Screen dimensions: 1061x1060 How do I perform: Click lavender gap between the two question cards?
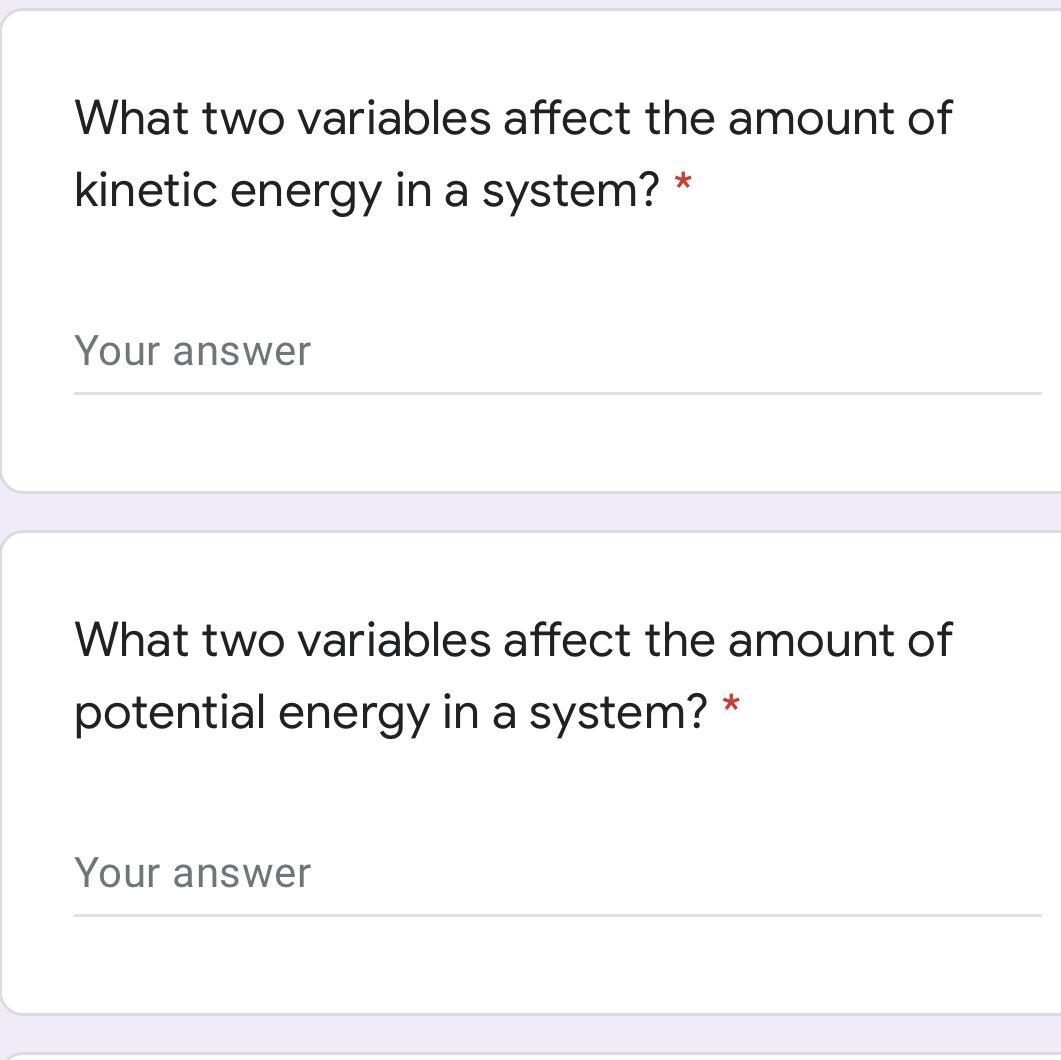click(x=530, y=512)
